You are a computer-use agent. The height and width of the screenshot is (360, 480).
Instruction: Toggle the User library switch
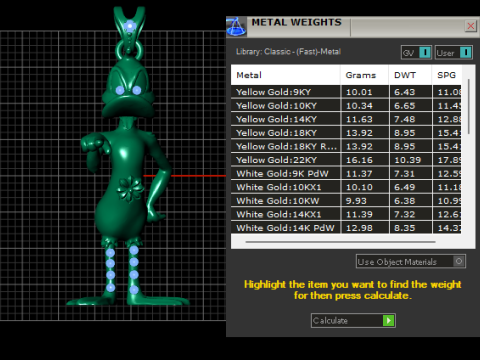pyautogui.click(x=454, y=52)
